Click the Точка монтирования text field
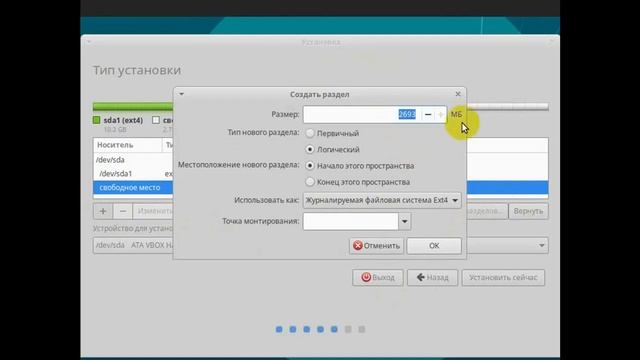 click(351, 221)
